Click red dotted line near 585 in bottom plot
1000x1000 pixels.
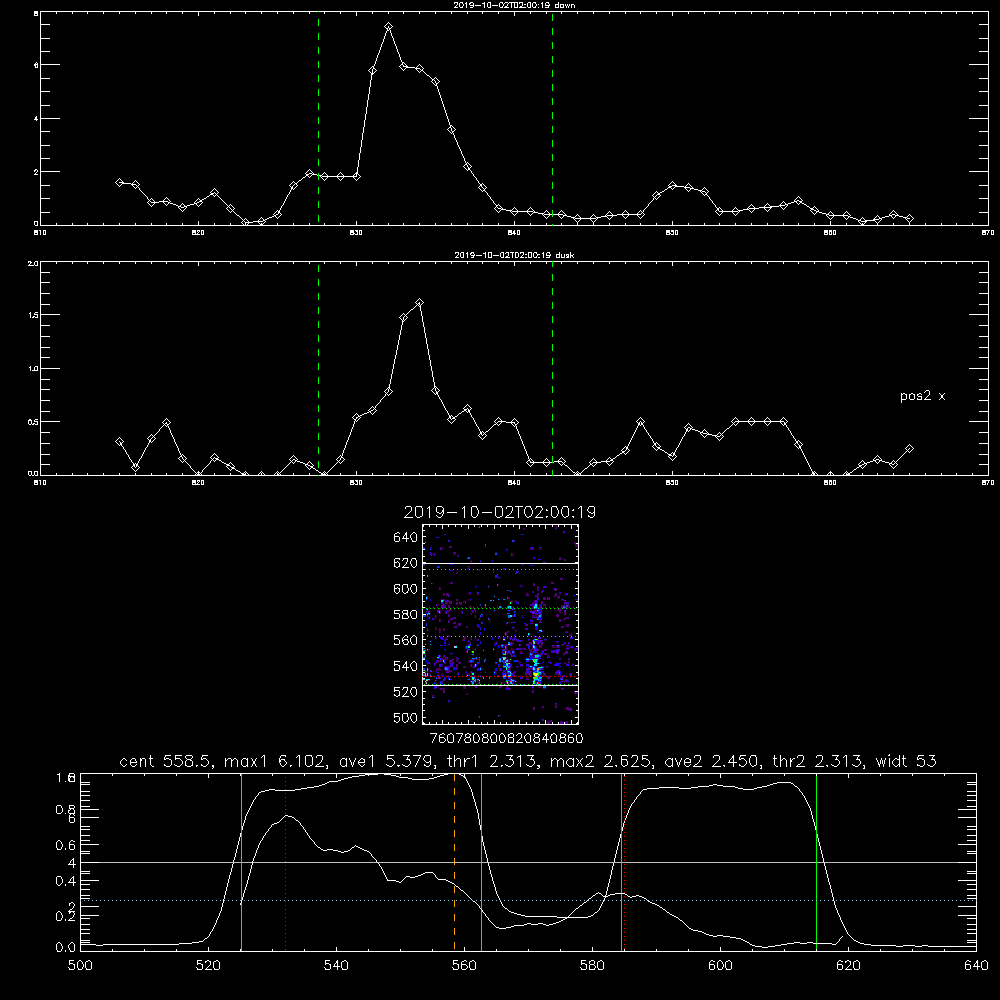[x=624, y=862]
